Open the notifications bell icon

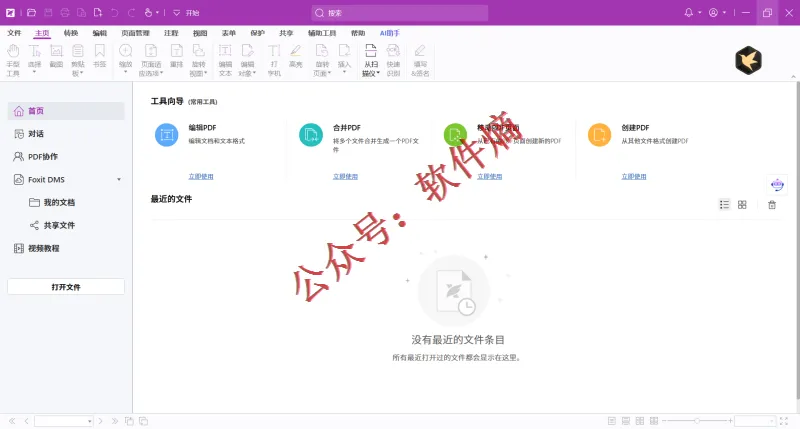coord(689,13)
